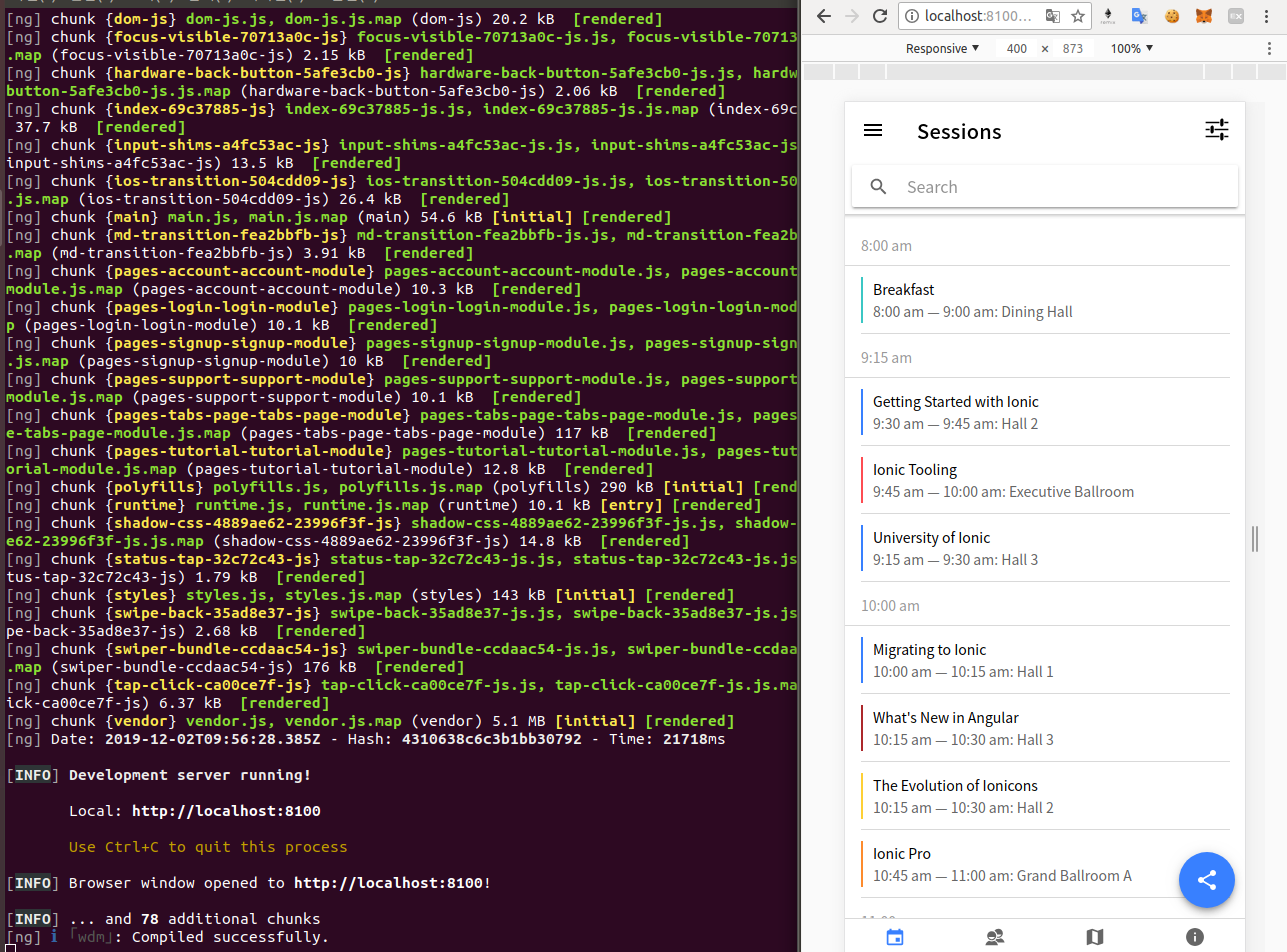This screenshot has width=1287, height=952.
Task: Click the search magnifier icon
Action: (879, 187)
